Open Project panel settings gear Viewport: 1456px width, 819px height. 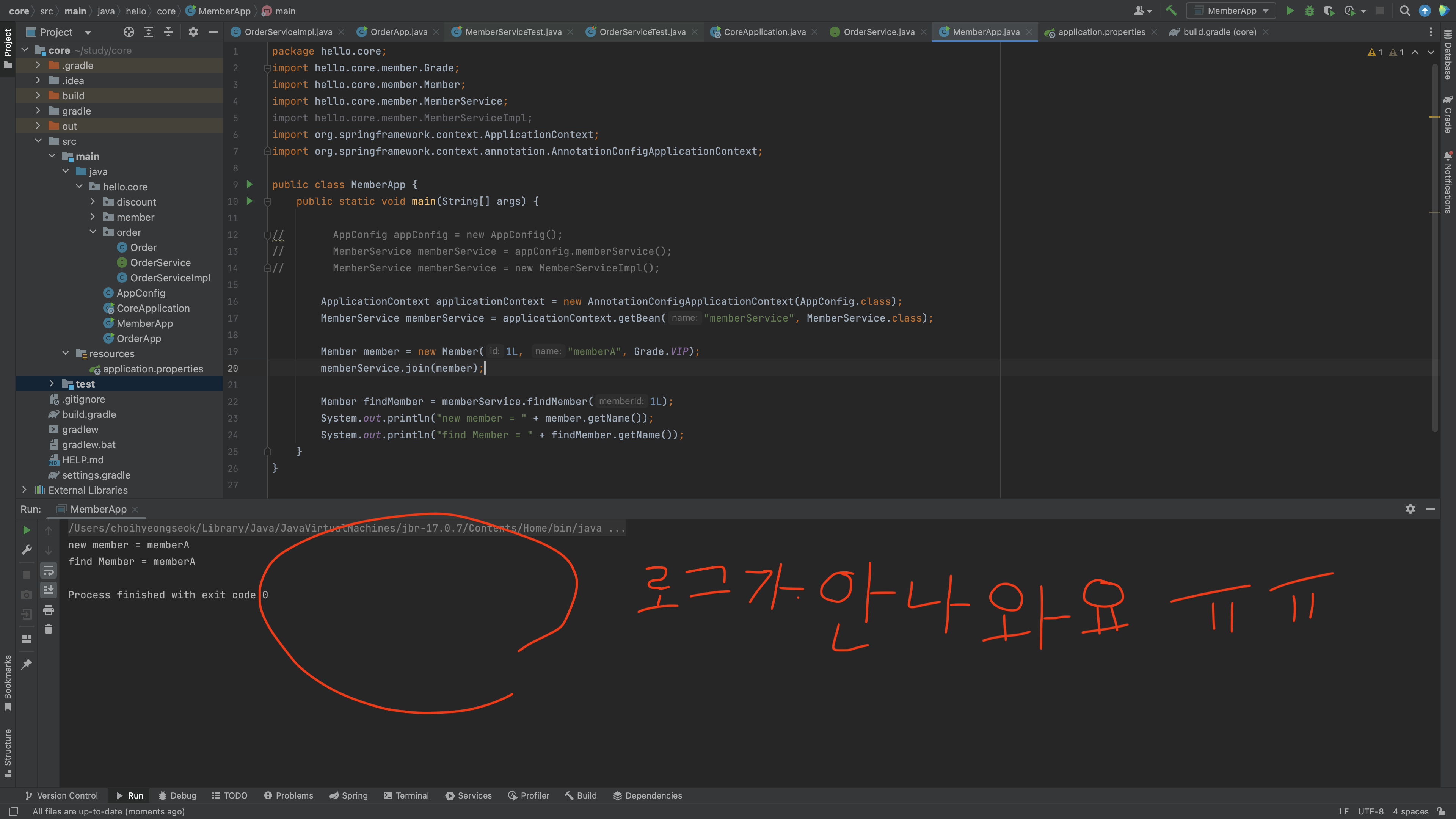tap(193, 32)
